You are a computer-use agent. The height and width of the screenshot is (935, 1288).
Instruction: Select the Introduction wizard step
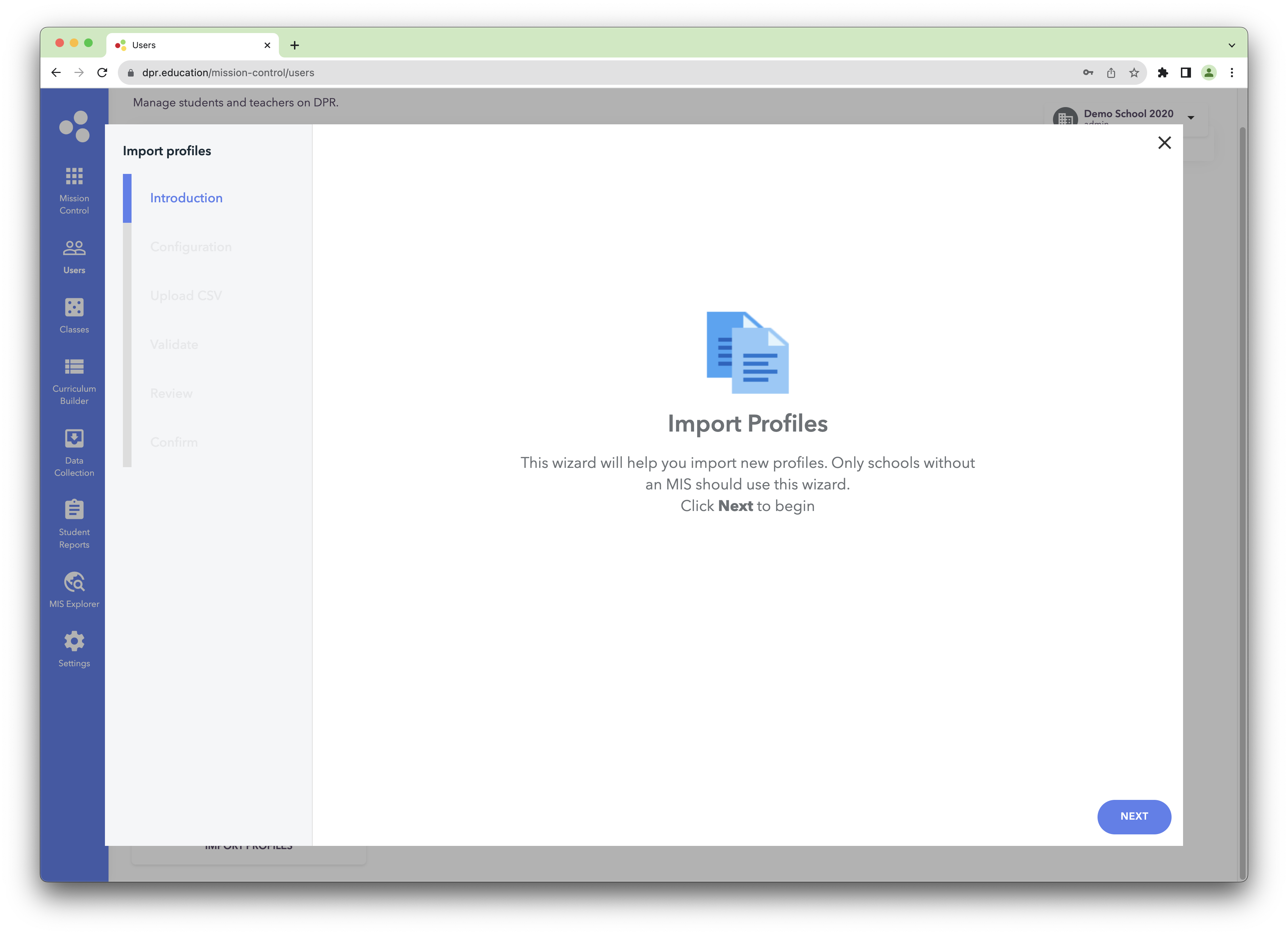186,198
